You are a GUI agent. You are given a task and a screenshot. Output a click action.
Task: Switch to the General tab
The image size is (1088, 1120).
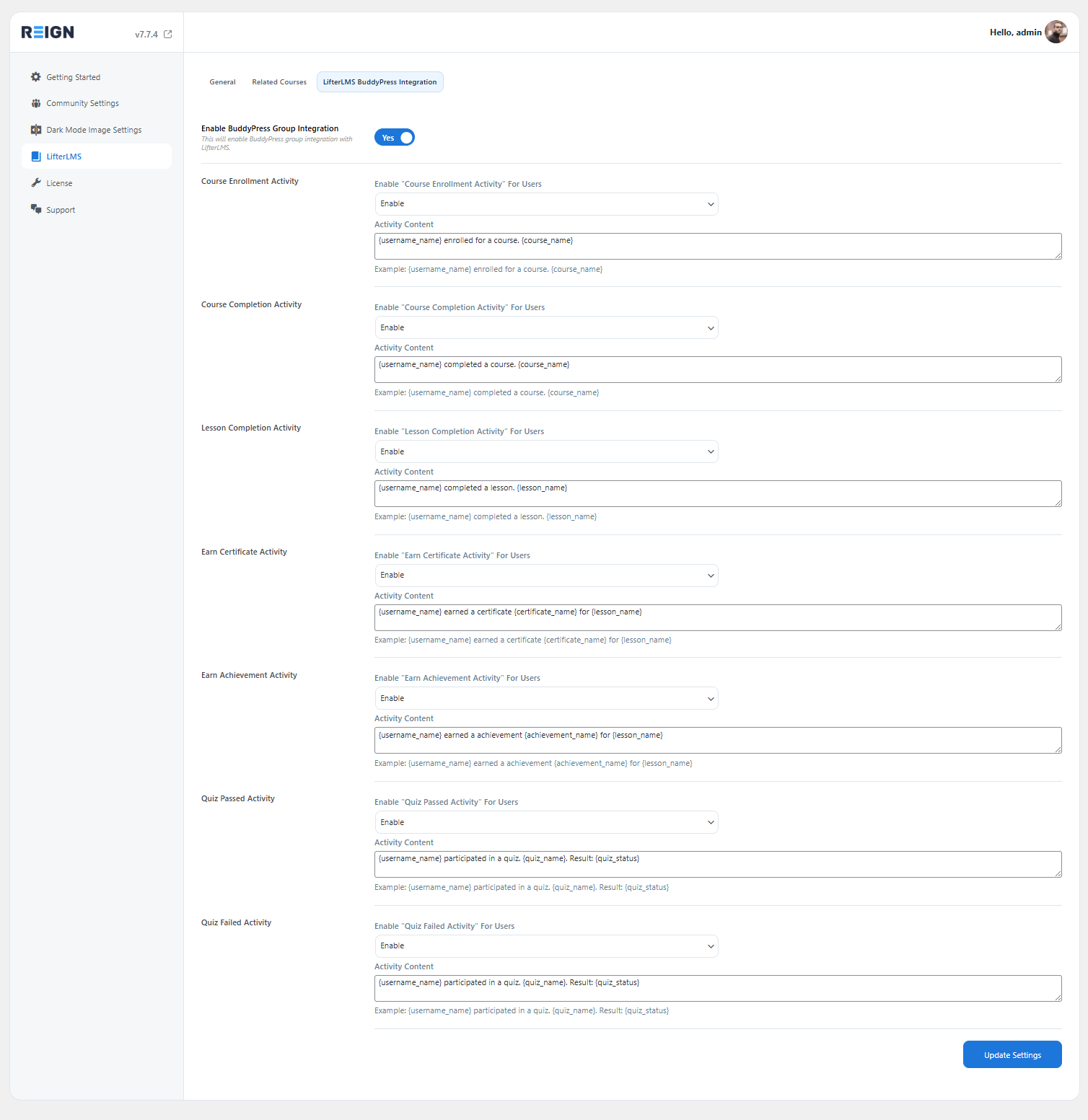(x=222, y=82)
